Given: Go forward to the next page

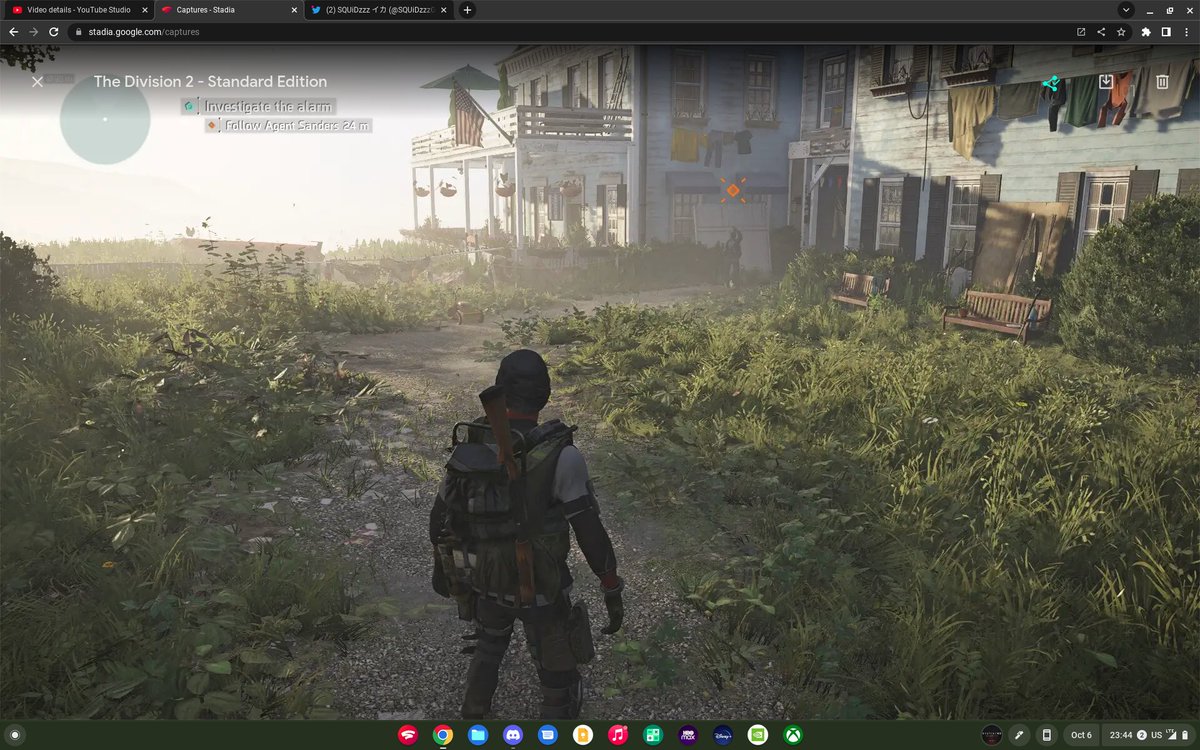Looking at the screenshot, I should pos(33,31).
